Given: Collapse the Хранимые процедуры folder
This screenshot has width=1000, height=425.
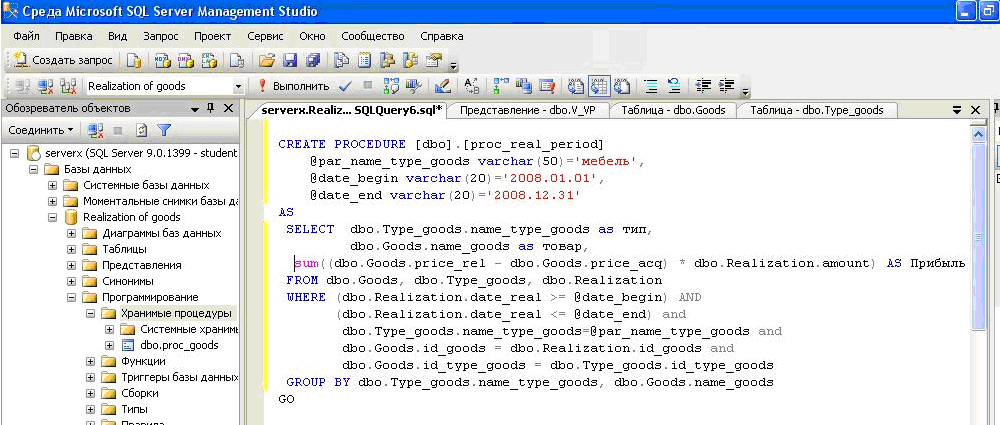Looking at the screenshot, I should coord(90,313).
